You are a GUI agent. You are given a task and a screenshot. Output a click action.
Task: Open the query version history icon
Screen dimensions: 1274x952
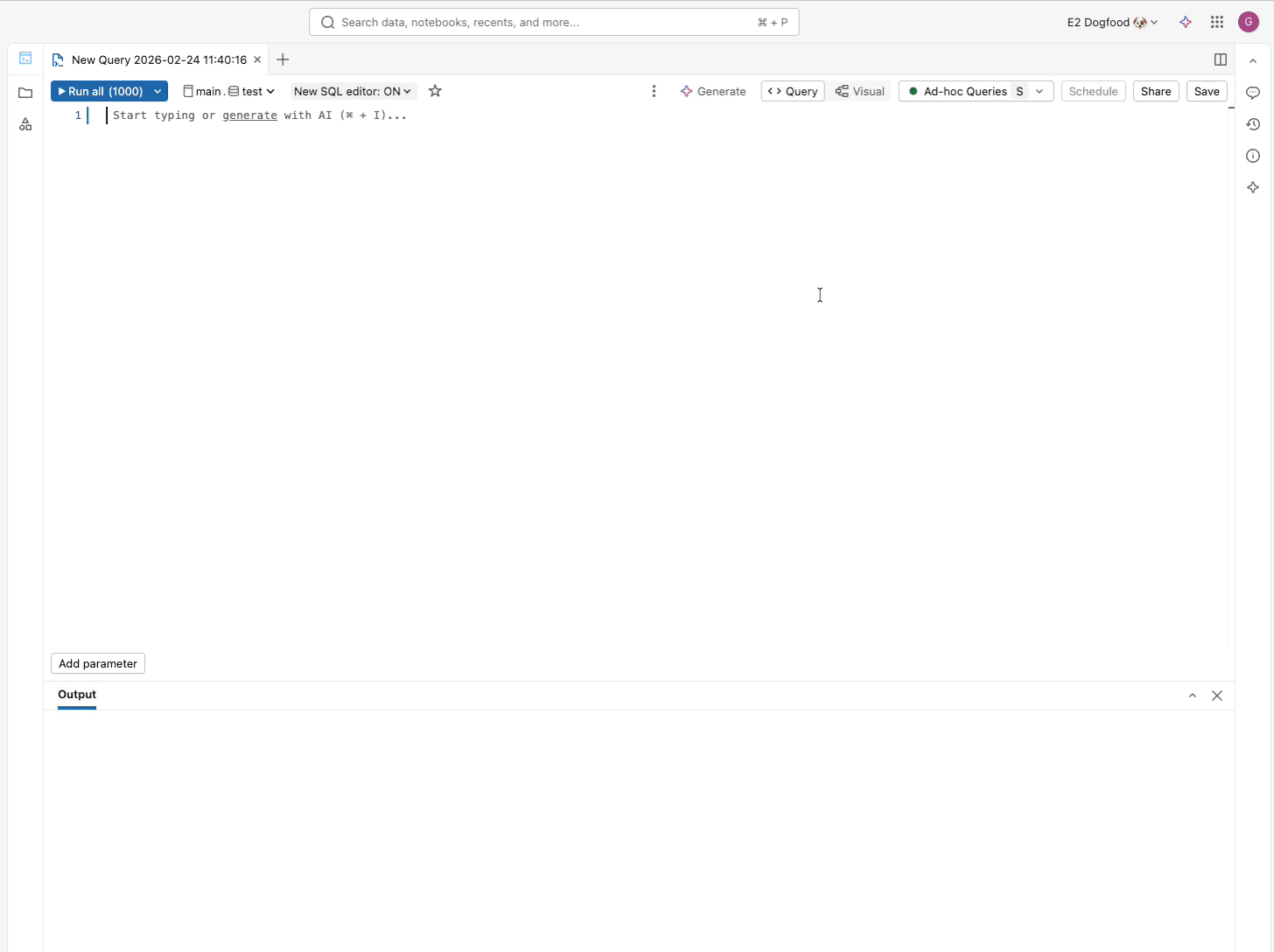(x=1253, y=124)
